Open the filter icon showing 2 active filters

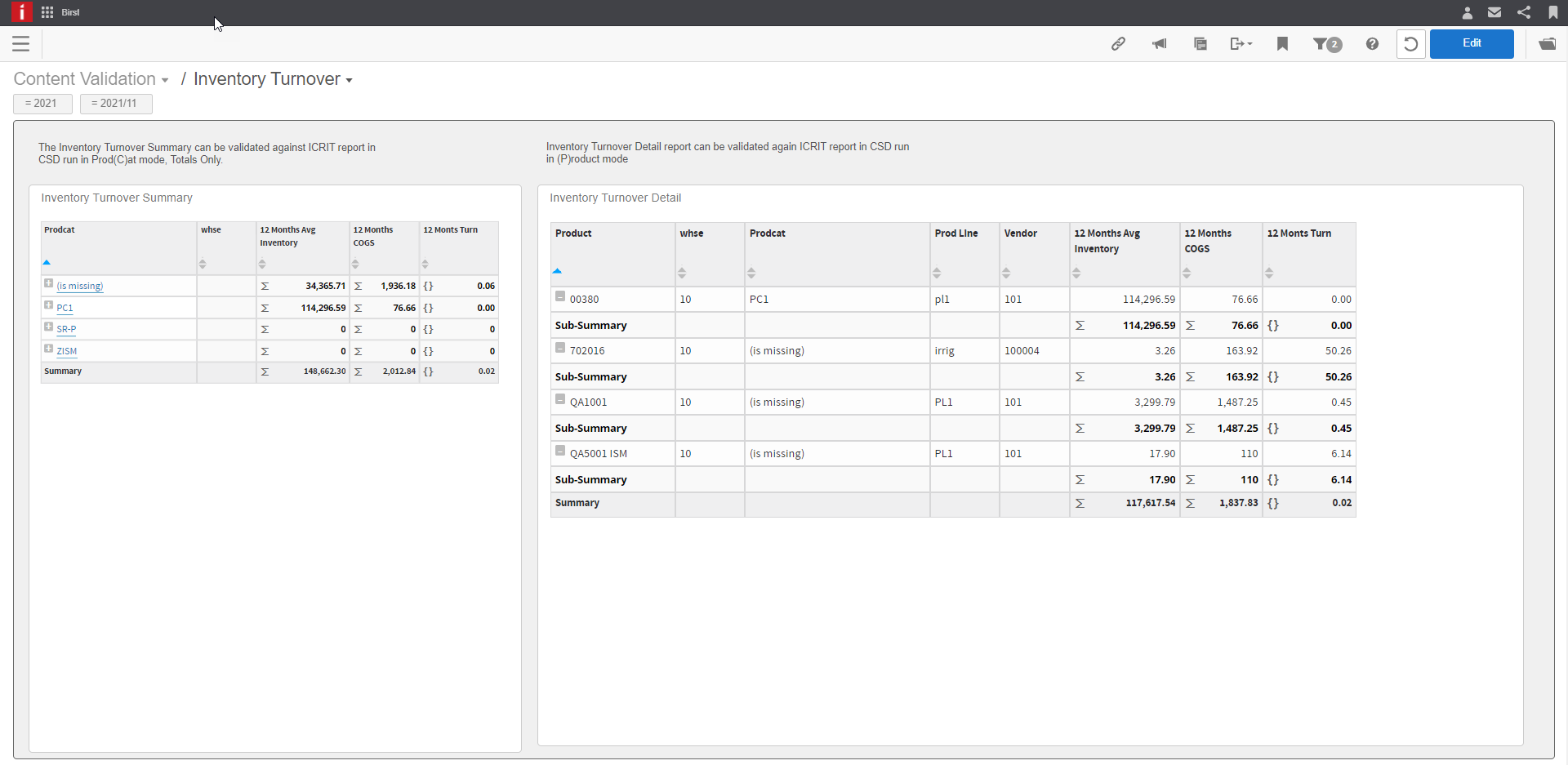[x=1326, y=44]
